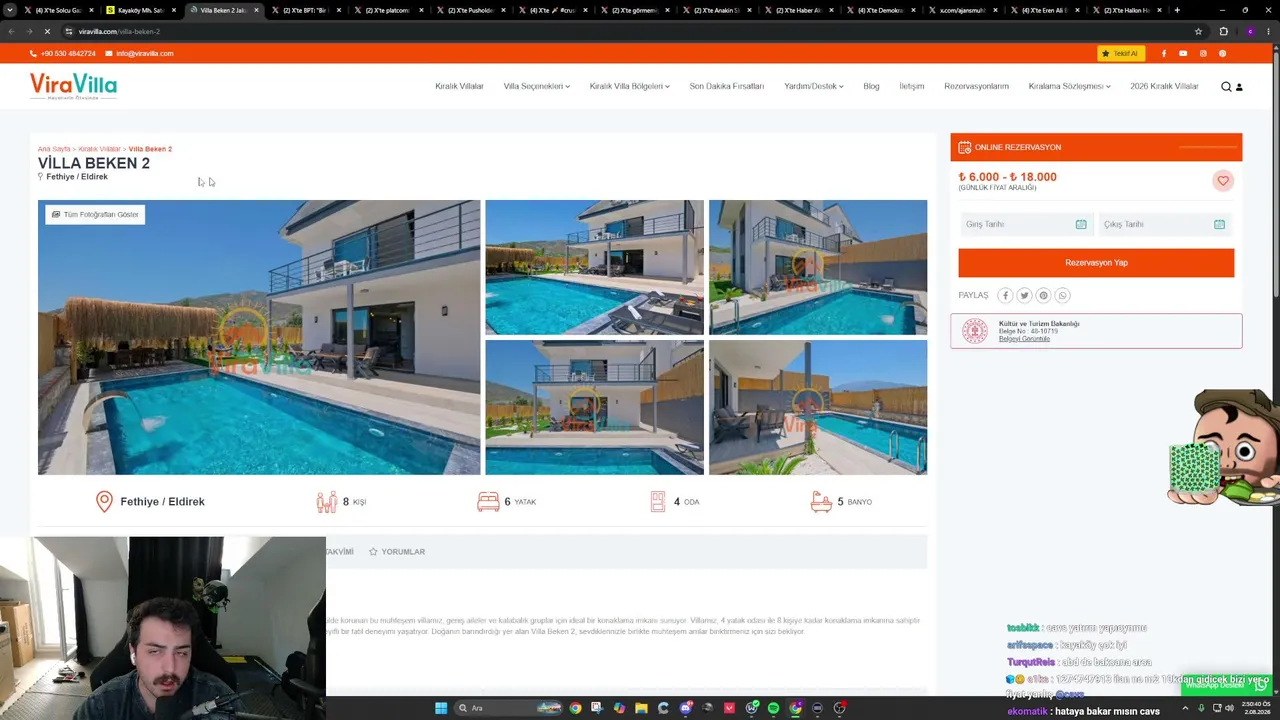Screen dimensions: 1280x720
Task: Call the phone number in top bar
Action: tap(62, 53)
